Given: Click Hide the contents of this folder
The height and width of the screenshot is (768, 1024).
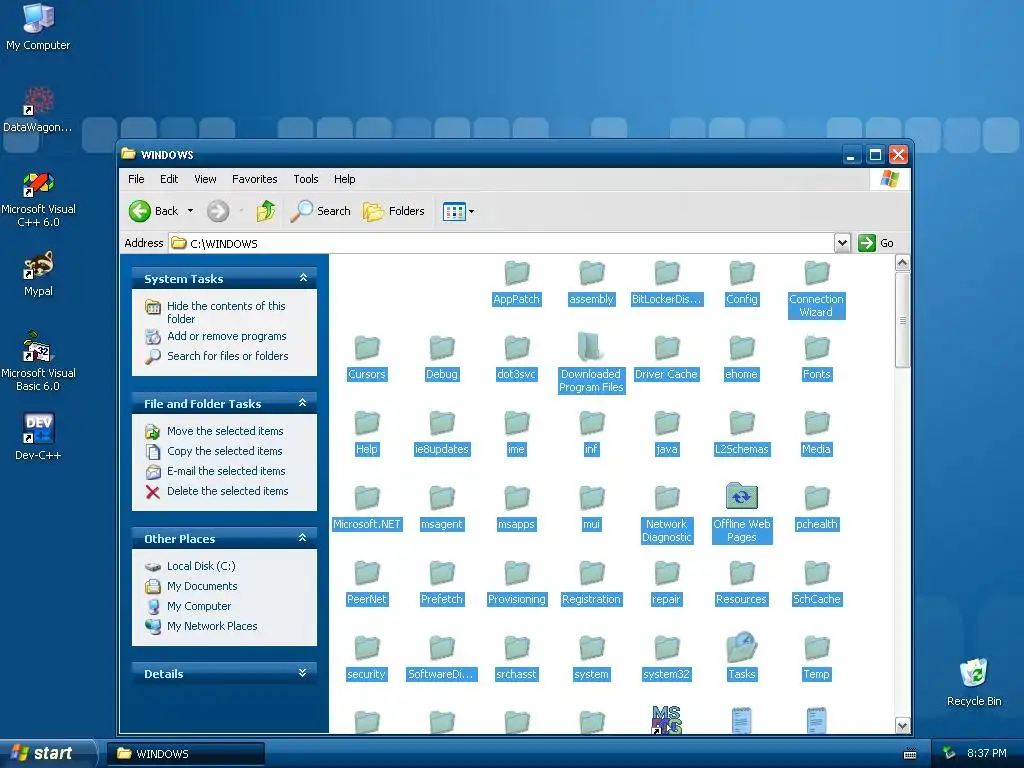Looking at the screenshot, I should click(x=226, y=312).
